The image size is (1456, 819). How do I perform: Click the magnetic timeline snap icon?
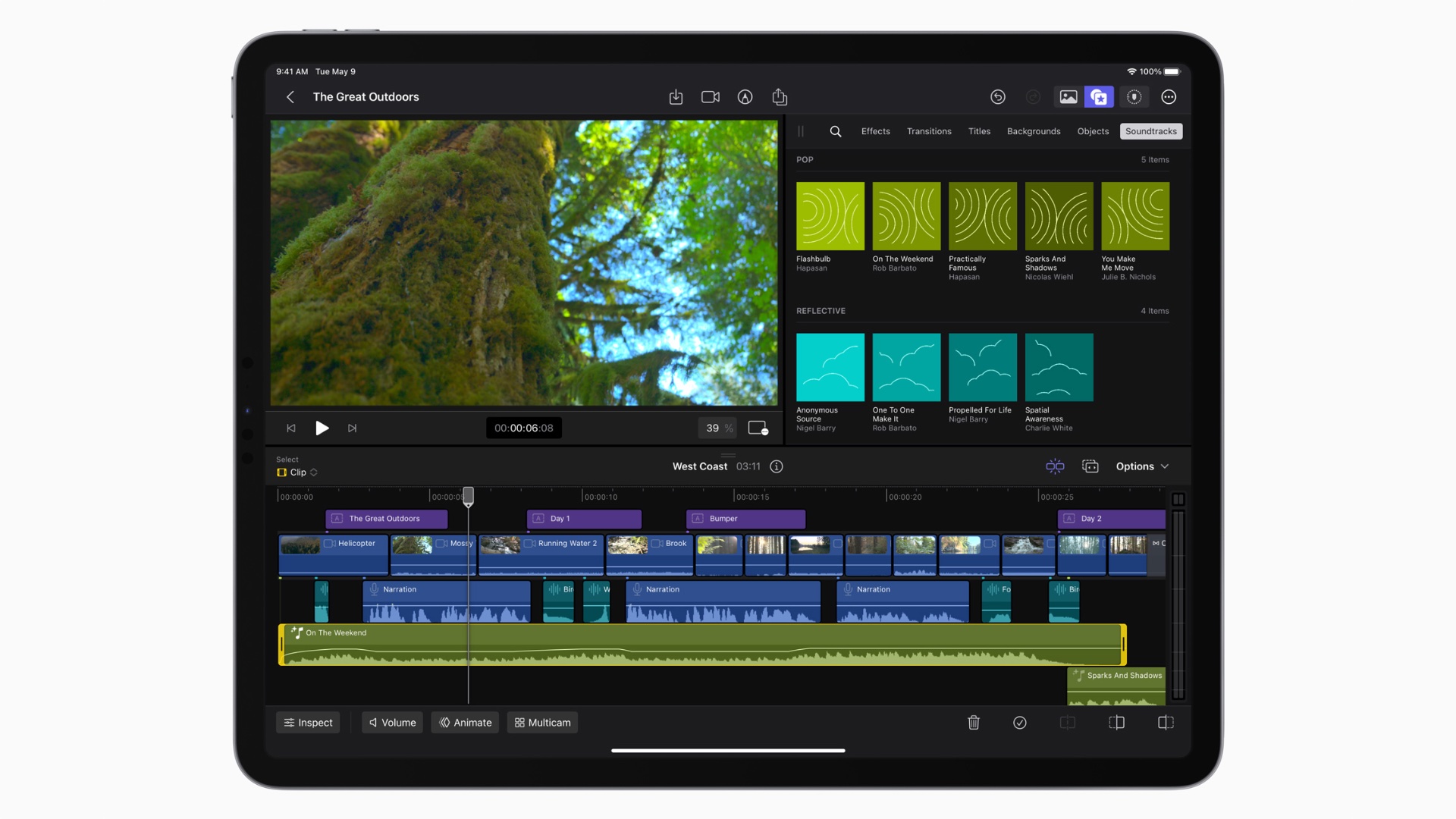coord(1055,466)
